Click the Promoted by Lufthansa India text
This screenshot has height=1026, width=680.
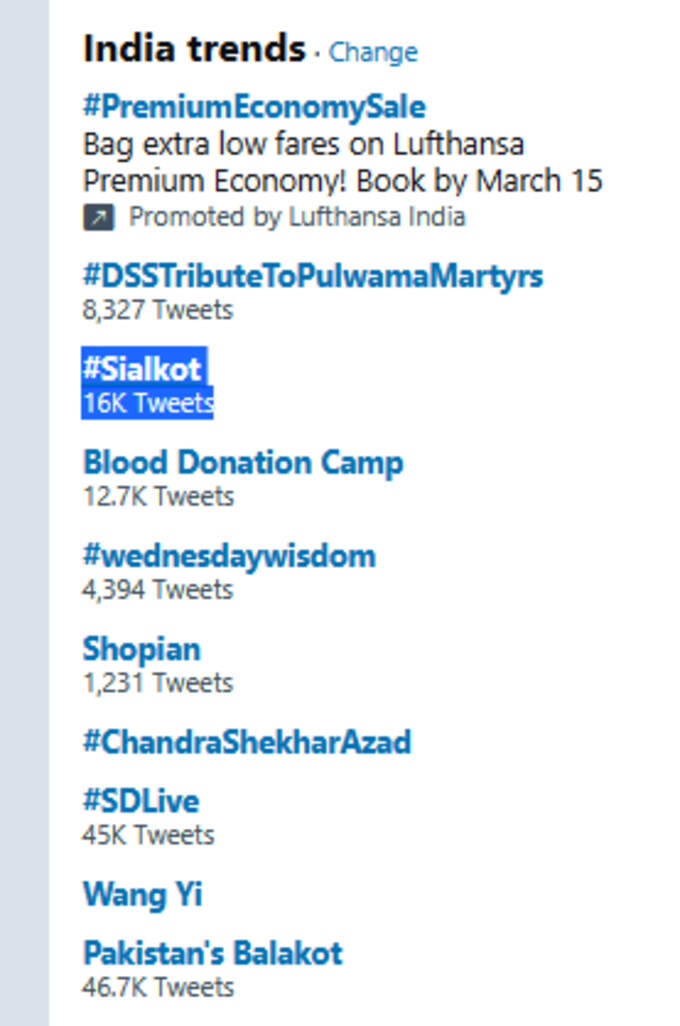pyautogui.click(x=297, y=217)
